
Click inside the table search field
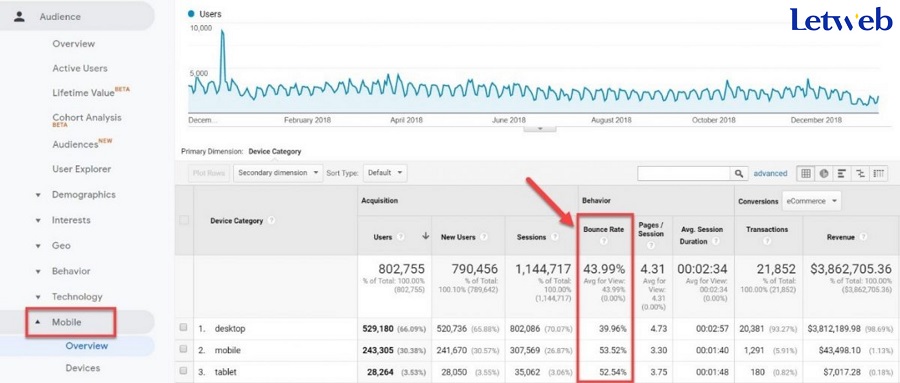coord(684,173)
